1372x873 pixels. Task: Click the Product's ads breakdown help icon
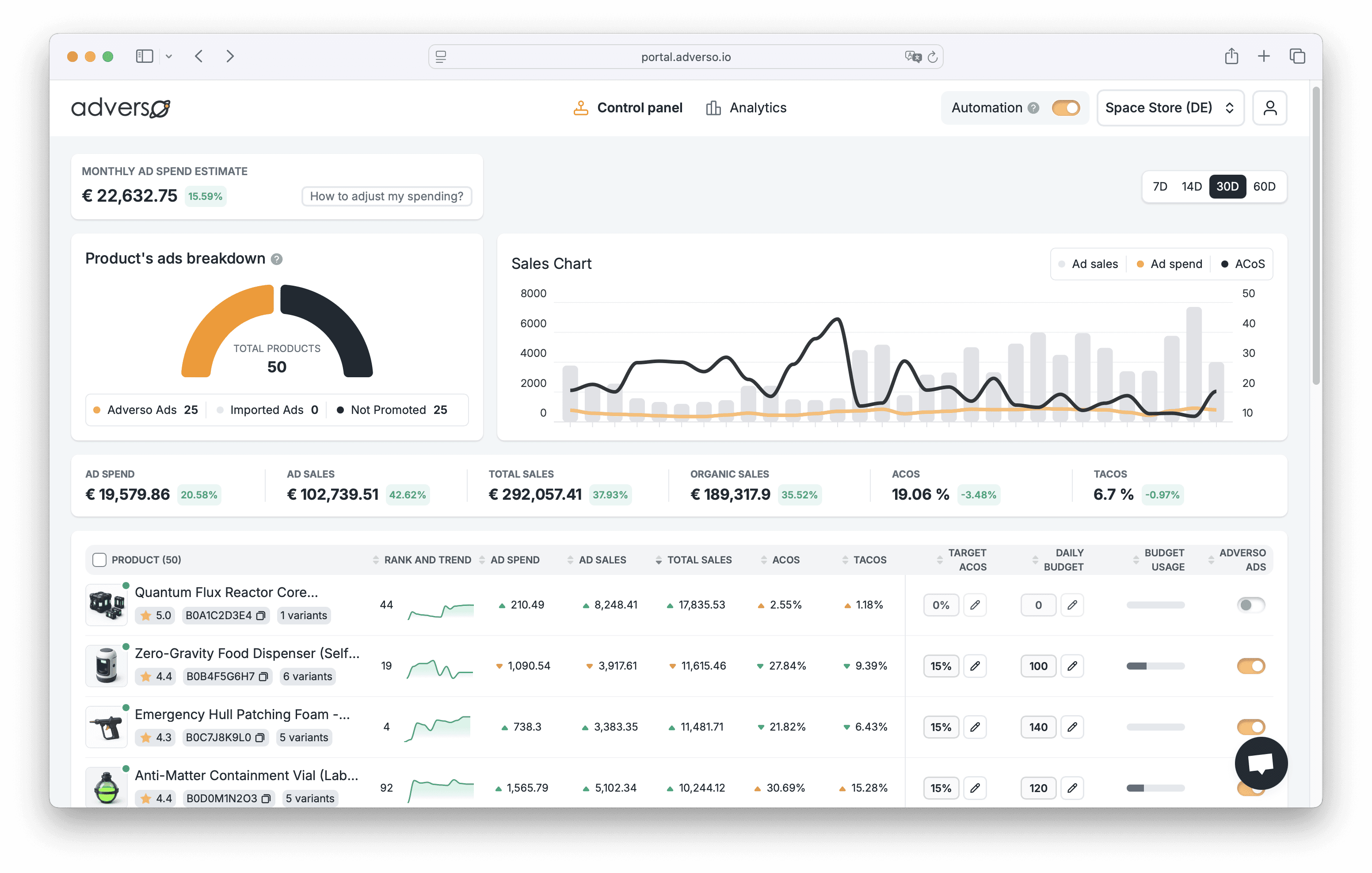click(276, 259)
